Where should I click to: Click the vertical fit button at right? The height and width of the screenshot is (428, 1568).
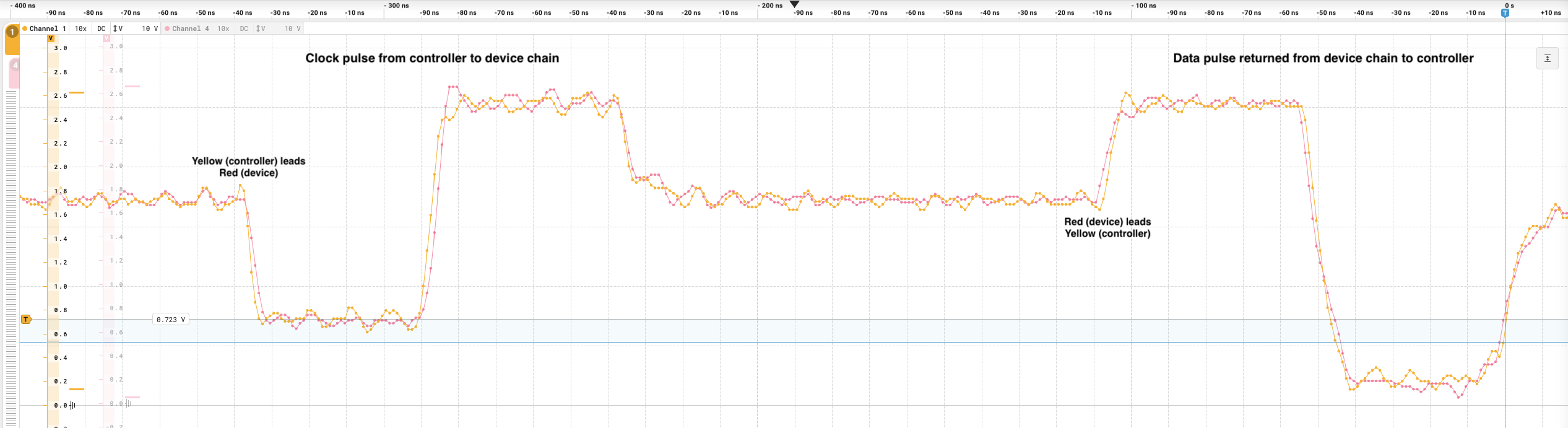1547,58
